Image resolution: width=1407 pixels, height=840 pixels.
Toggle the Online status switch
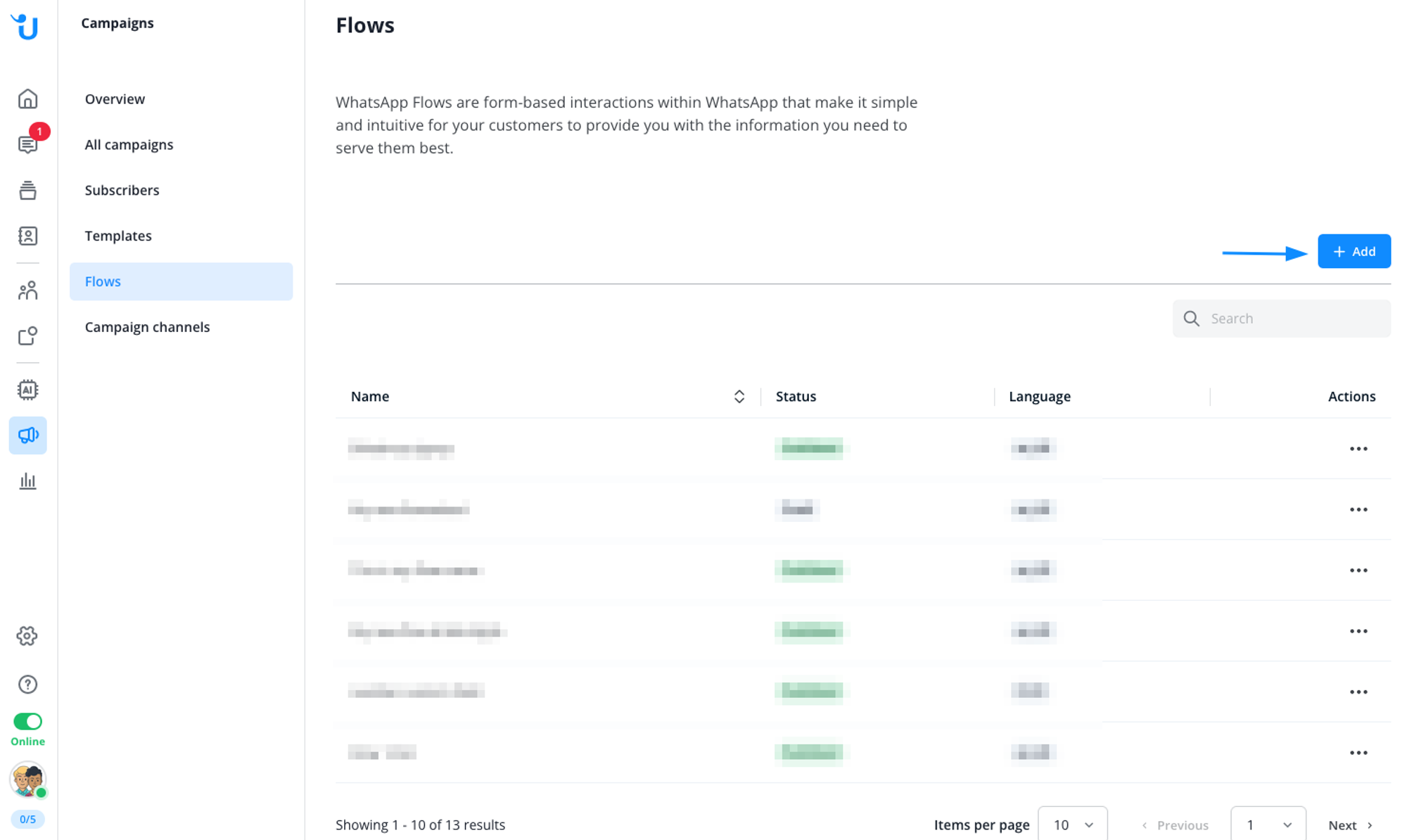[x=27, y=722]
